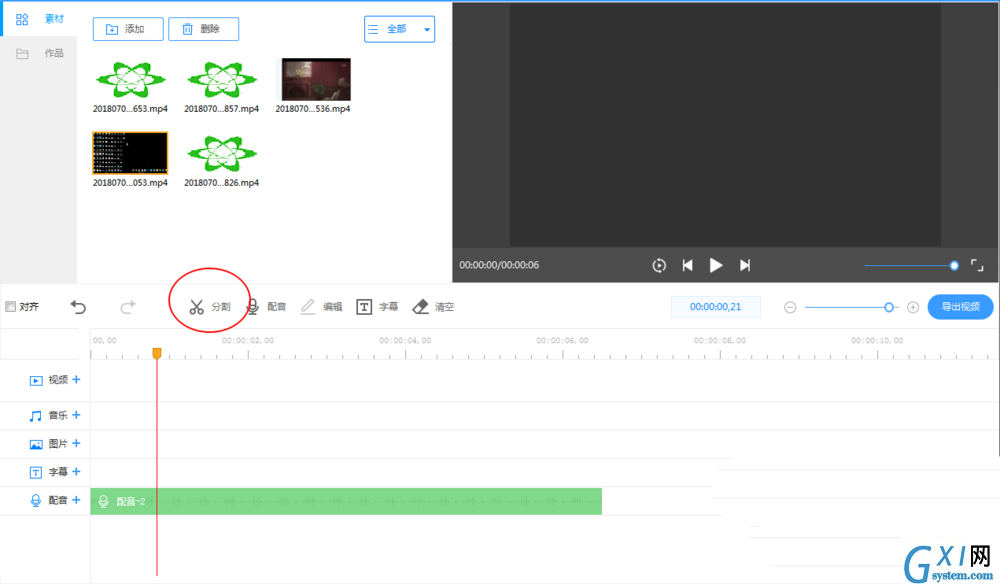Click the 字幕 subtitle tool
Image resolution: width=1000 pixels, height=584 pixels.
pos(377,307)
